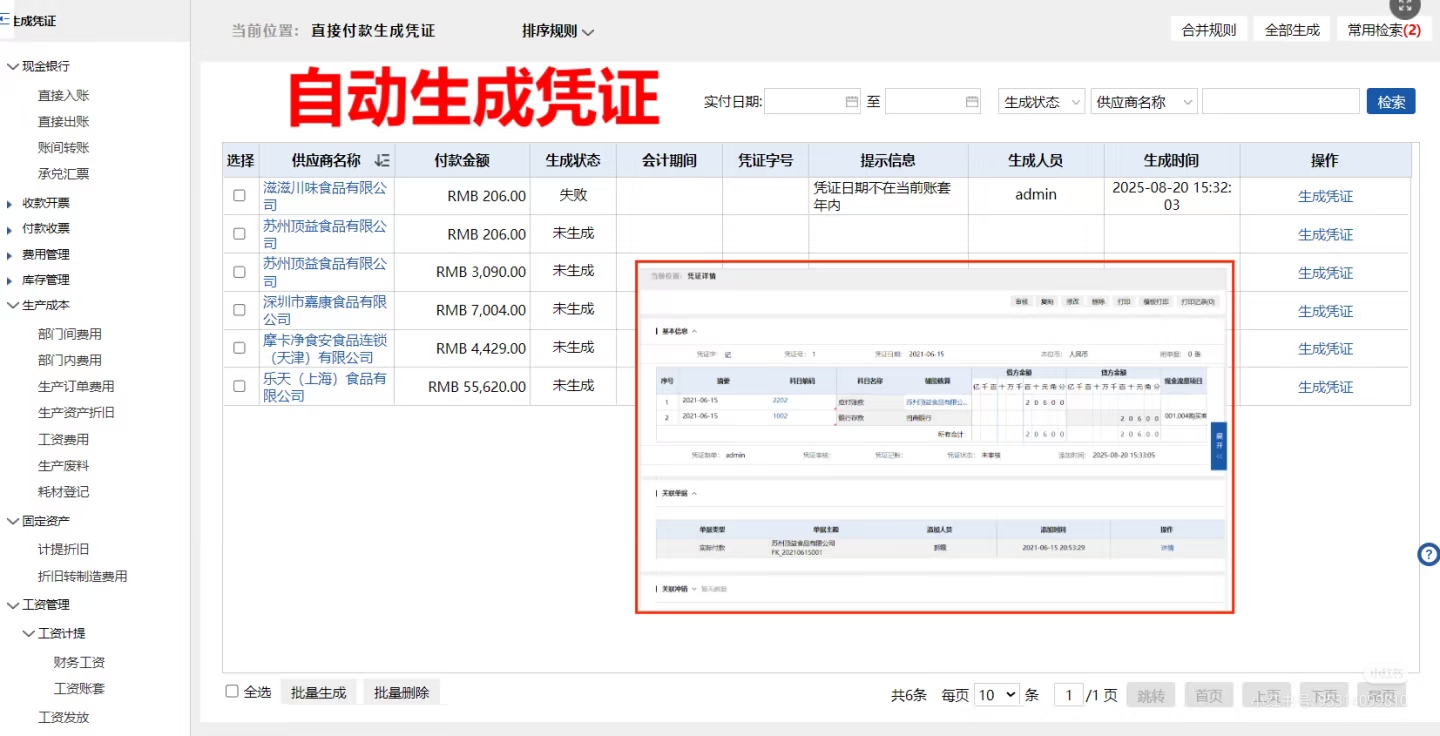Check the 乐天（上海）食品有限公司 row box
The height and width of the screenshot is (736, 1440).
[239, 386]
